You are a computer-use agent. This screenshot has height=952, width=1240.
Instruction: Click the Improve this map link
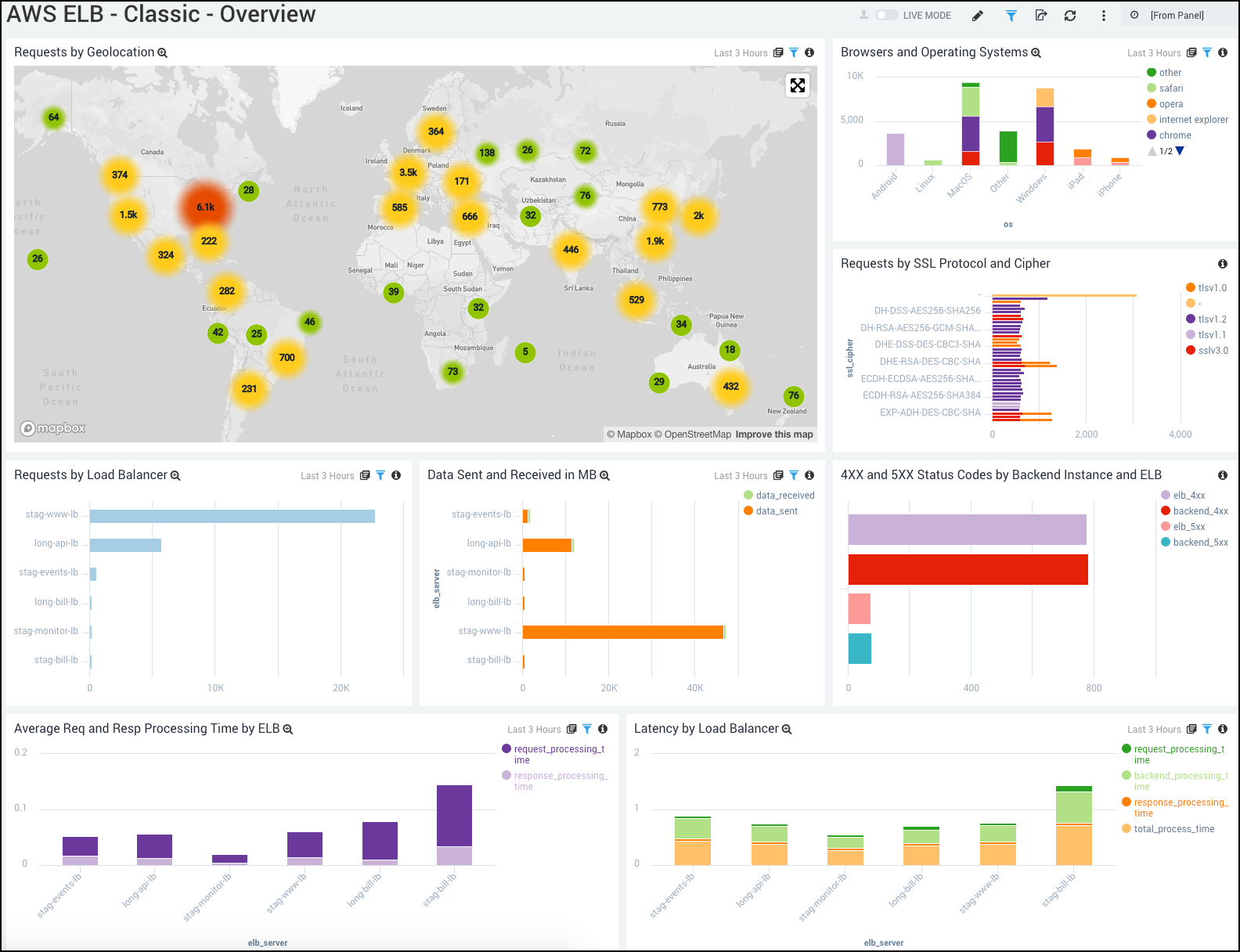(773, 435)
